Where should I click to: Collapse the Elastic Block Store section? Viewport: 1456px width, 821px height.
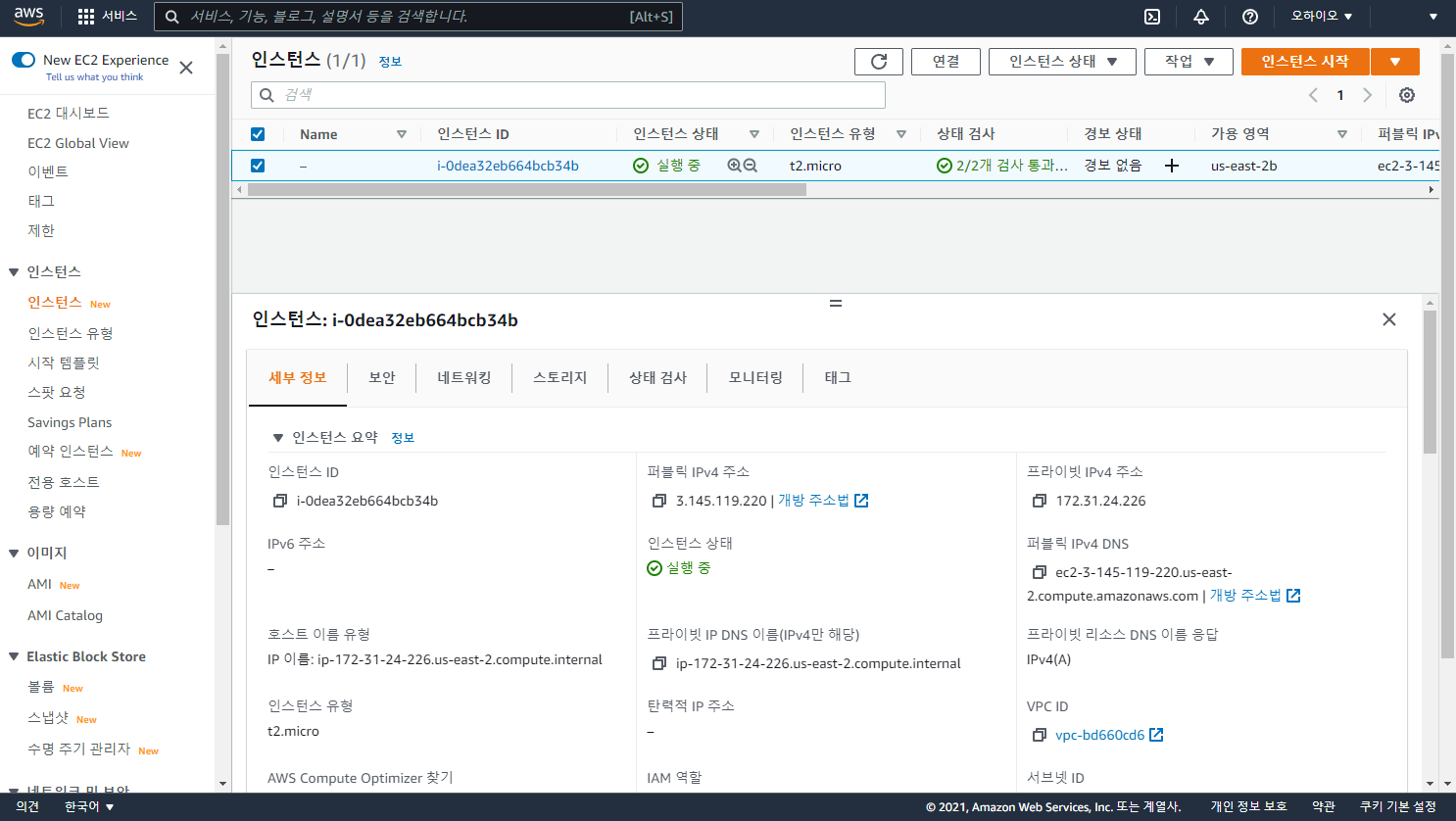tap(14, 657)
